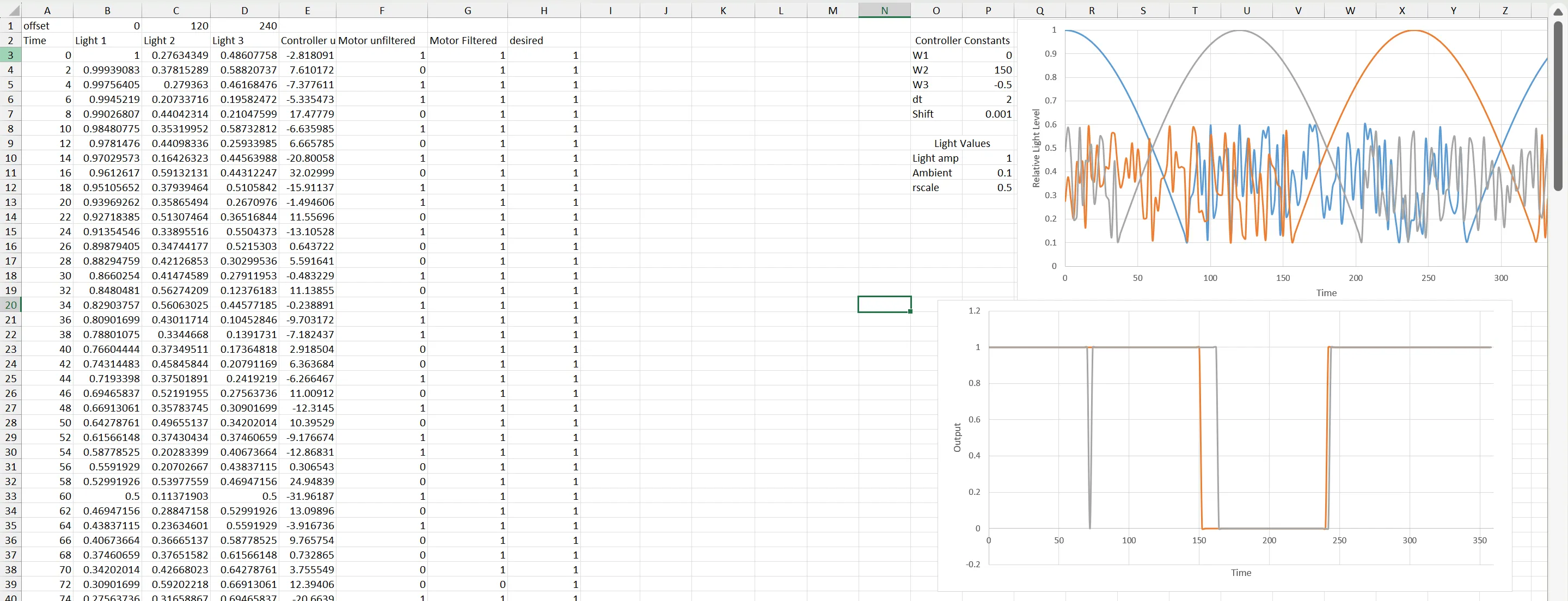The width and height of the screenshot is (1568, 601).
Task: Click cell with value 0.11371903
Action: 176,496
